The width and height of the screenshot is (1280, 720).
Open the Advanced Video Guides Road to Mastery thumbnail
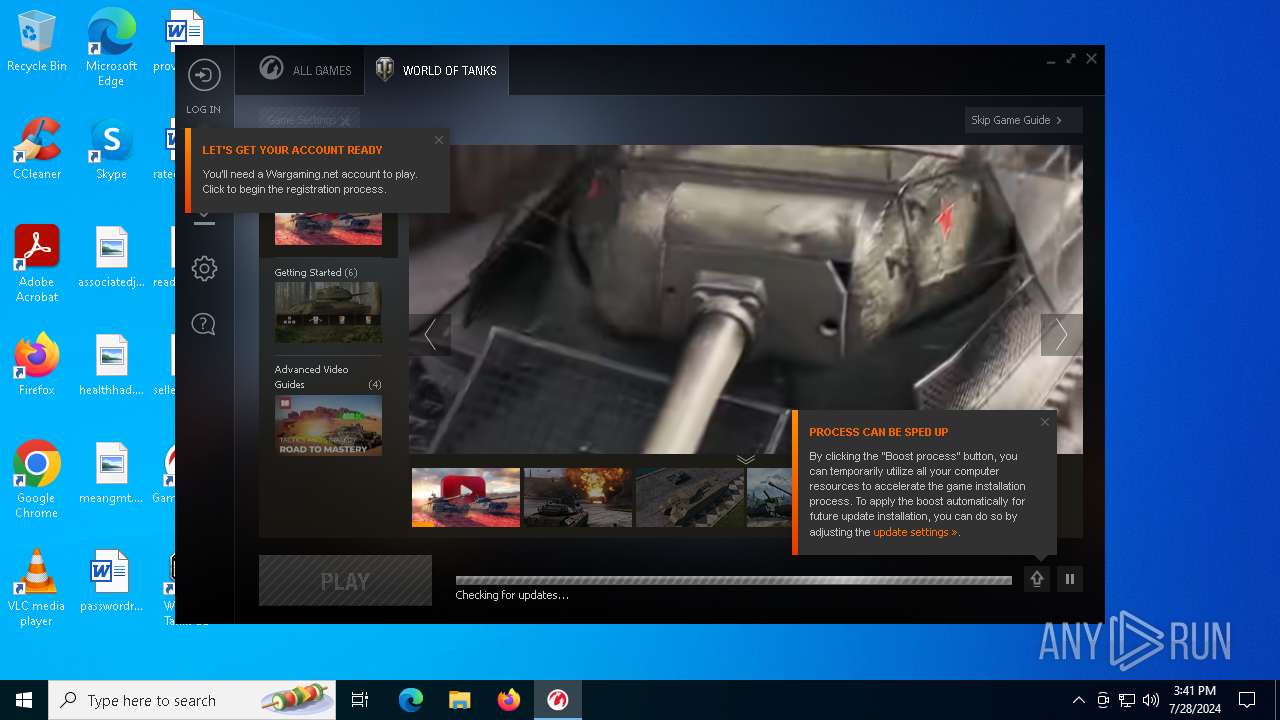pos(328,425)
